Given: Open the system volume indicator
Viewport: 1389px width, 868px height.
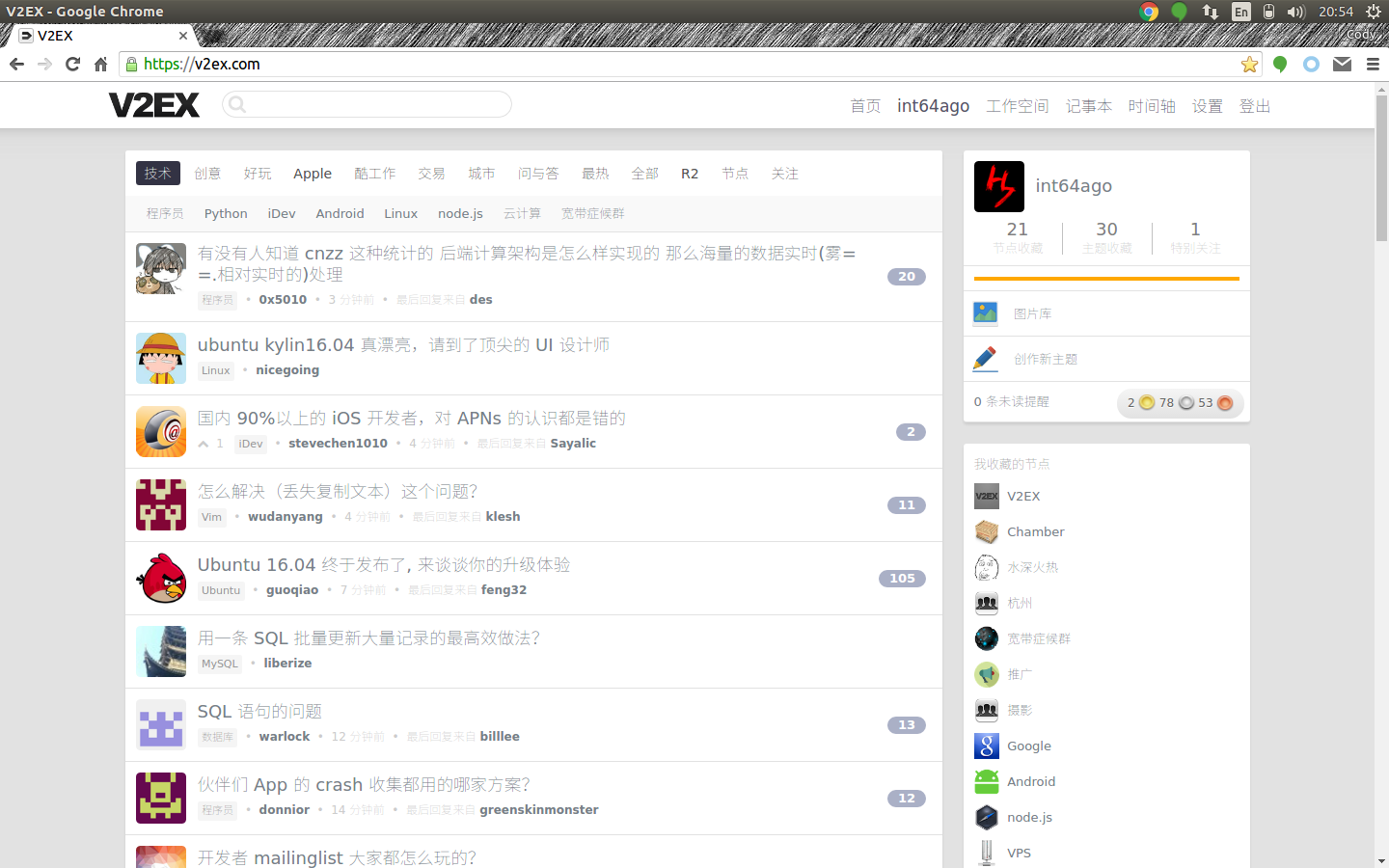Looking at the screenshot, I should tap(1295, 12).
